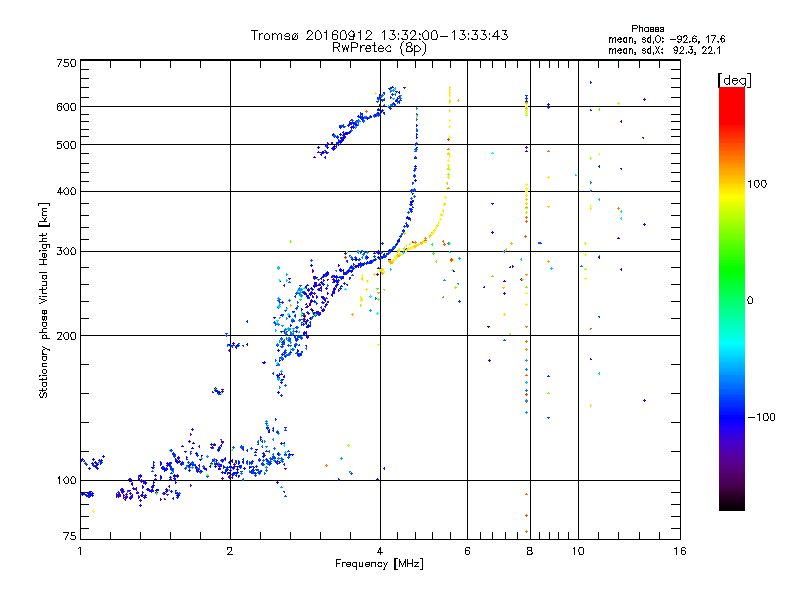The image size is (800, 600).
Task: Click the x-axis tick label '8'
Action: coord(530,551)
